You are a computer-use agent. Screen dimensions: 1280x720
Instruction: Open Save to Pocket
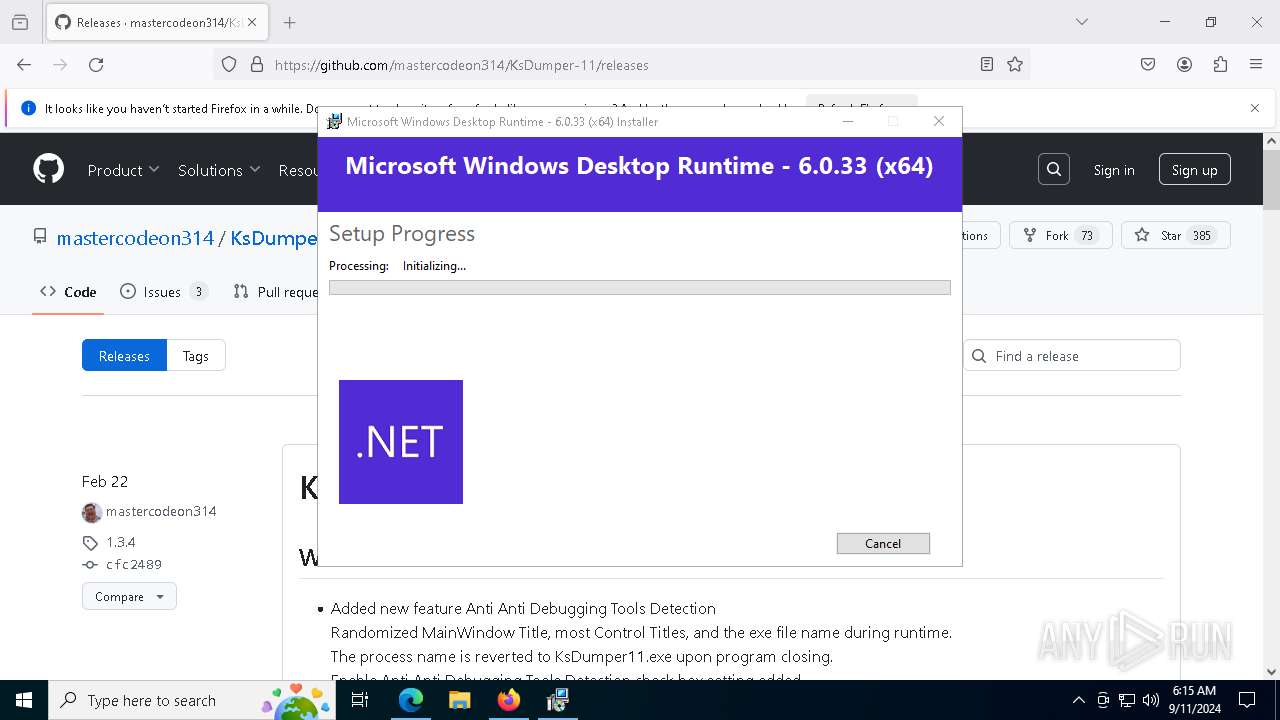click(x=1148, y=64)
